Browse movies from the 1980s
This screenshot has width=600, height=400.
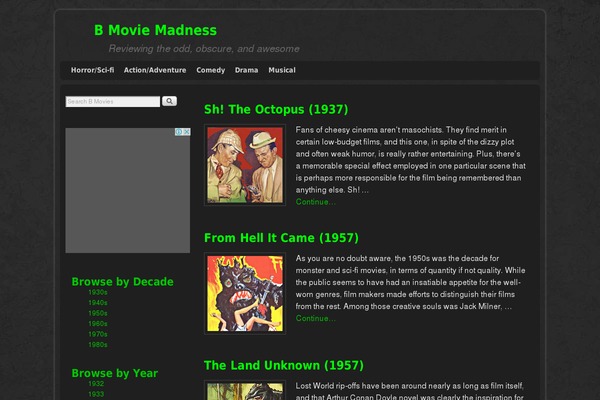coord(98,345)
